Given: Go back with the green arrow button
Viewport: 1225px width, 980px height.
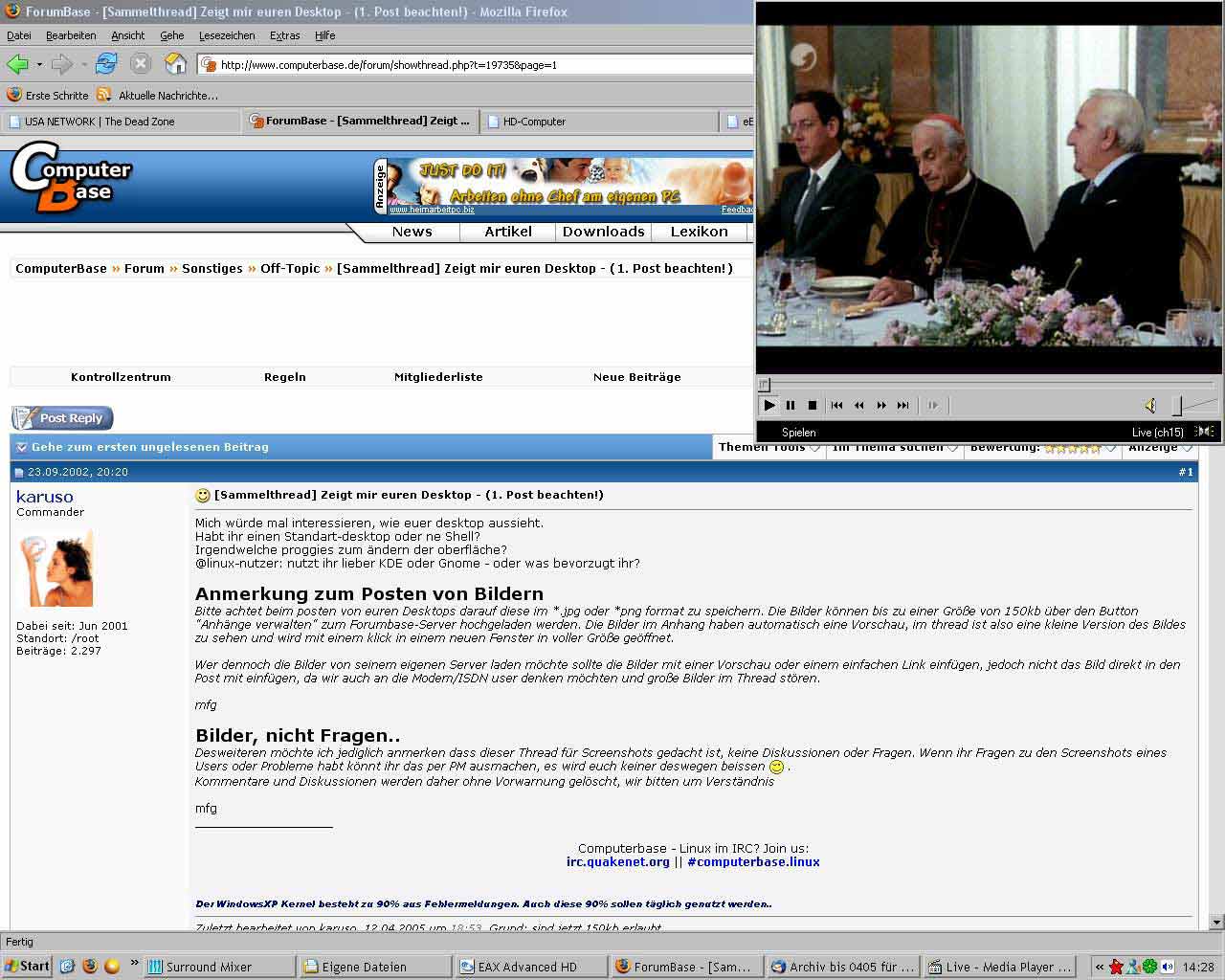Looking at the screenshot, I should tap(17, 64).
